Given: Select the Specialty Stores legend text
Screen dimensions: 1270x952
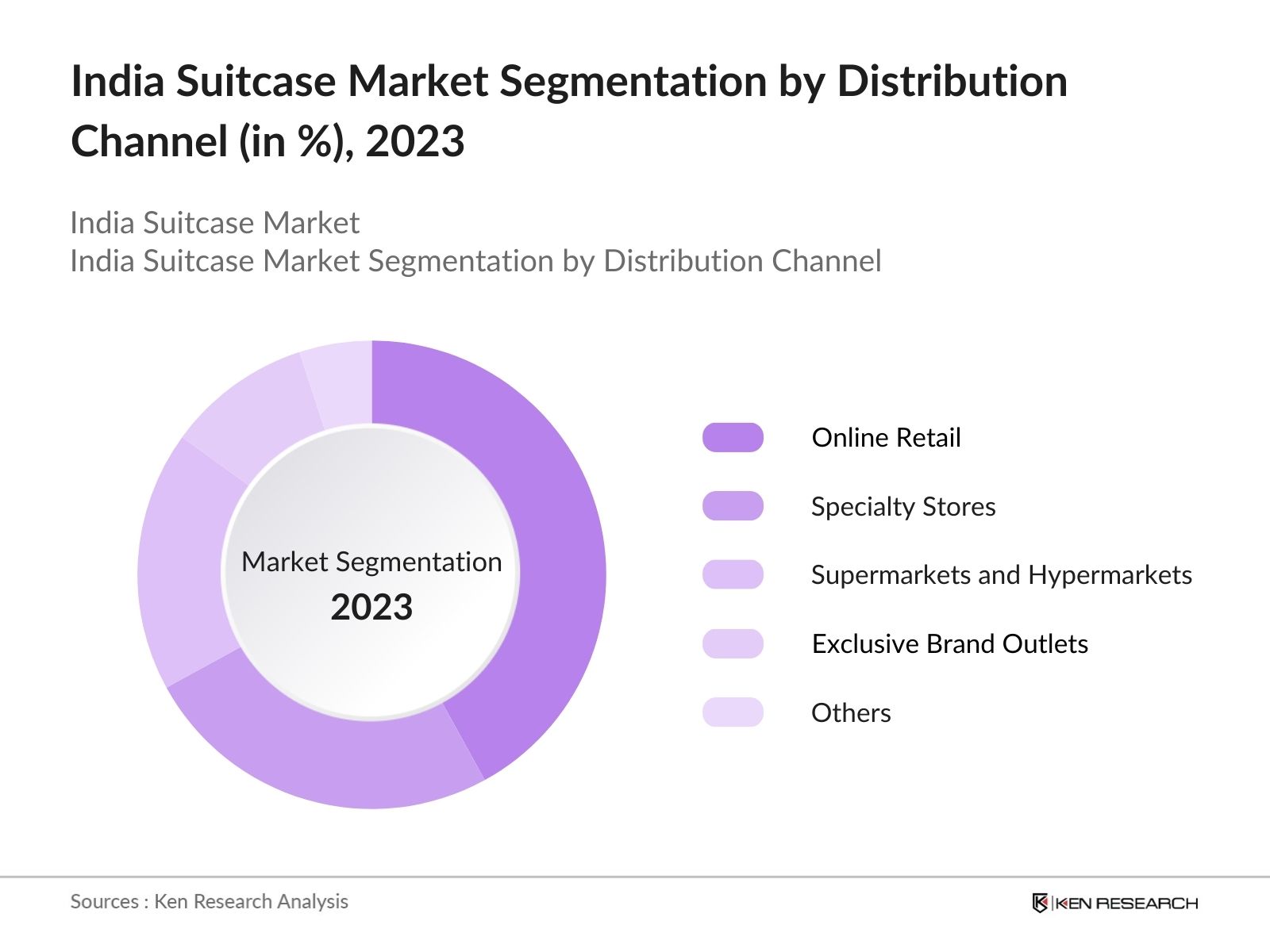Looking at the screenshot, I should coord(903,506).
